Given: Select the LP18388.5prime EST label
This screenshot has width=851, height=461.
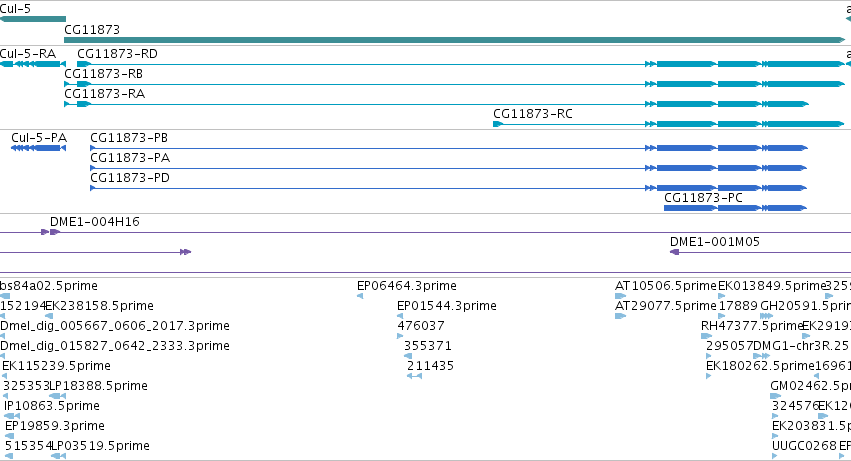Looking at the screenshot, I should 98,386.
